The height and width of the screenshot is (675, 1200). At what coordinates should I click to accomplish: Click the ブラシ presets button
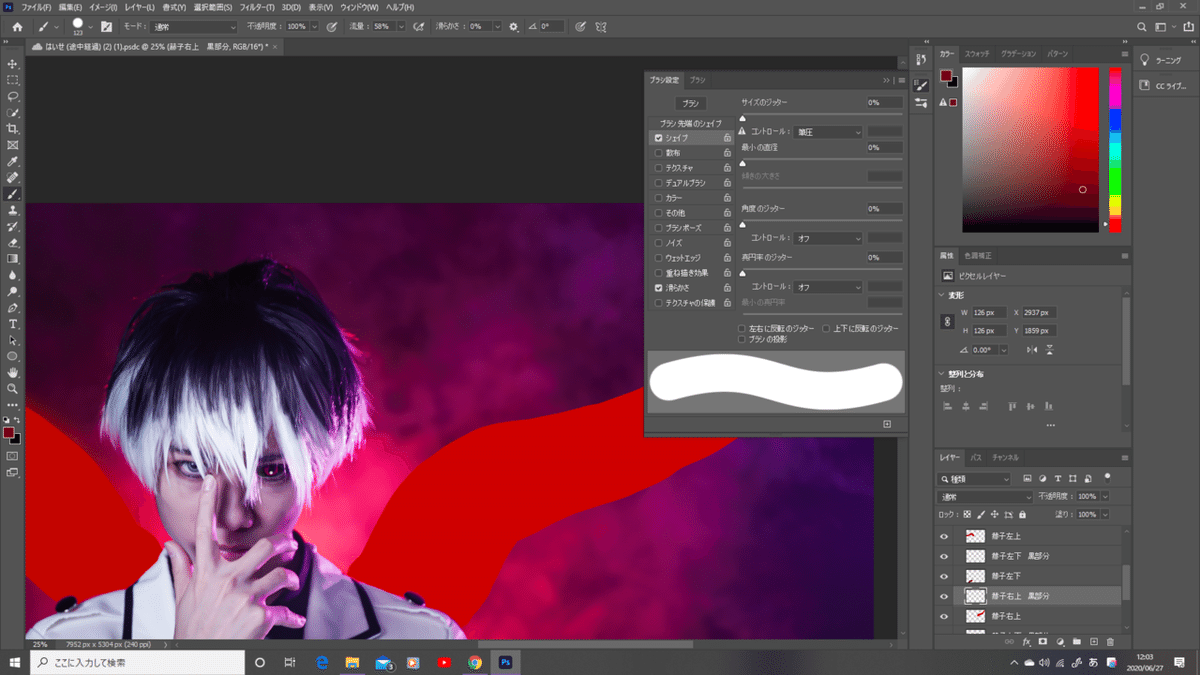pos(690,103)
